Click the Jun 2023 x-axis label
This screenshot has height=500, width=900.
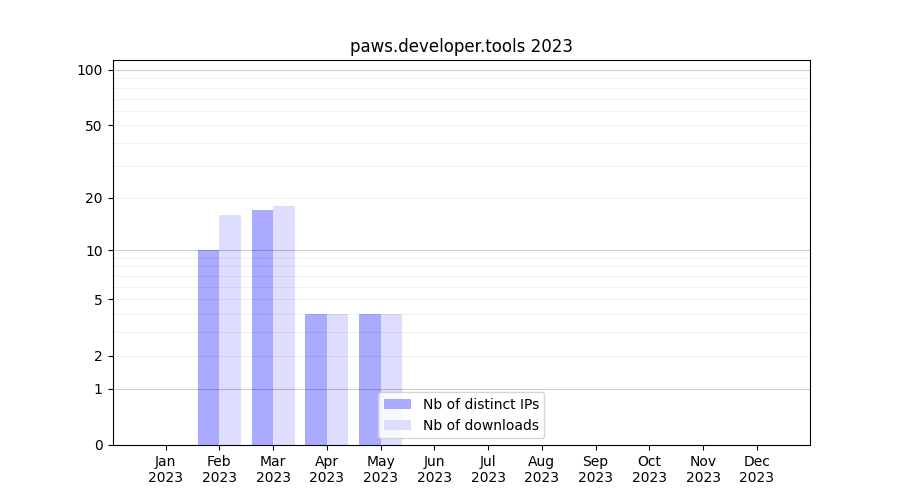point(434,469)
